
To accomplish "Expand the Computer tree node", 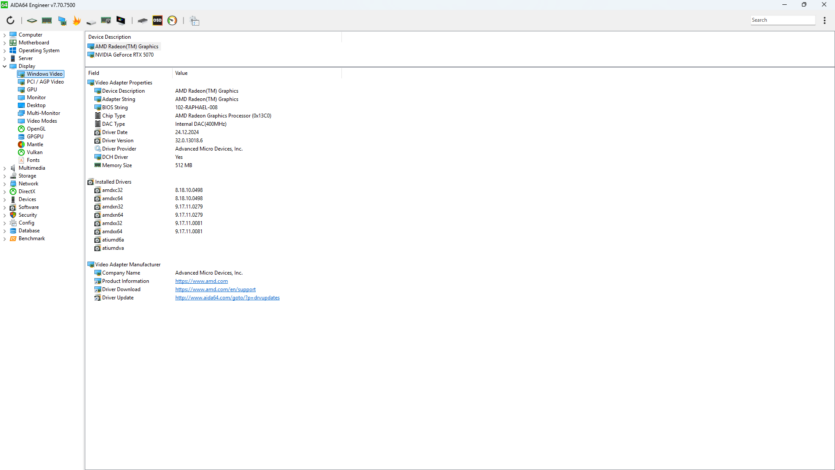I will pos(5,35).
